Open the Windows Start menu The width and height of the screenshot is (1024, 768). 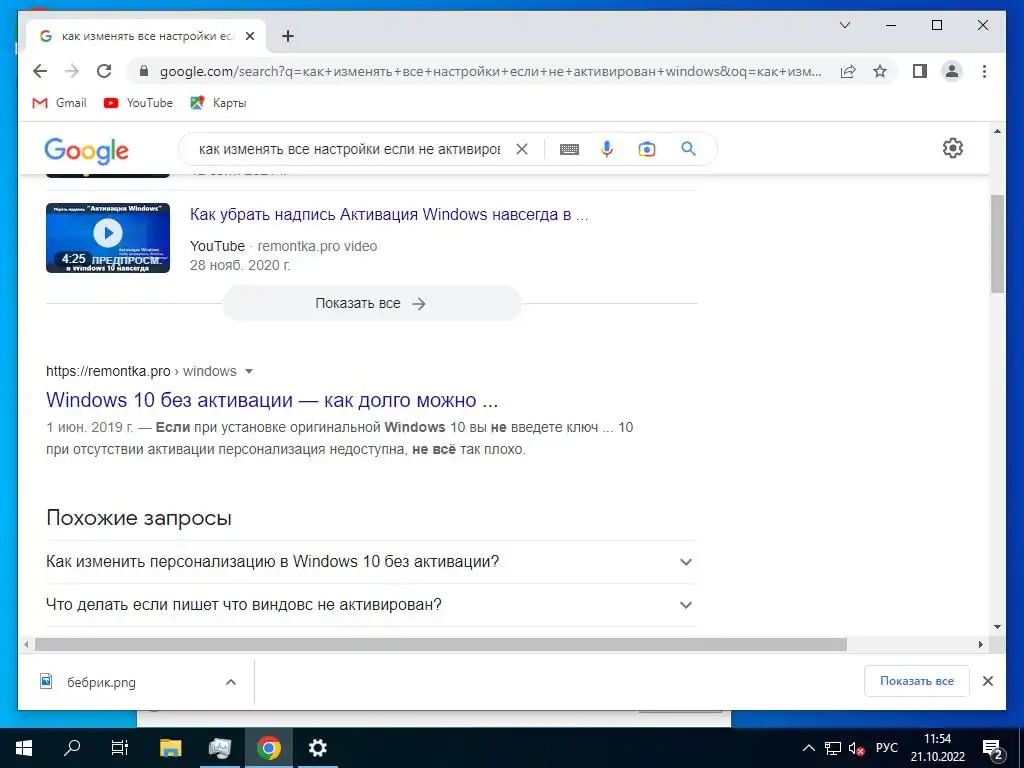(x=24, y=748)
